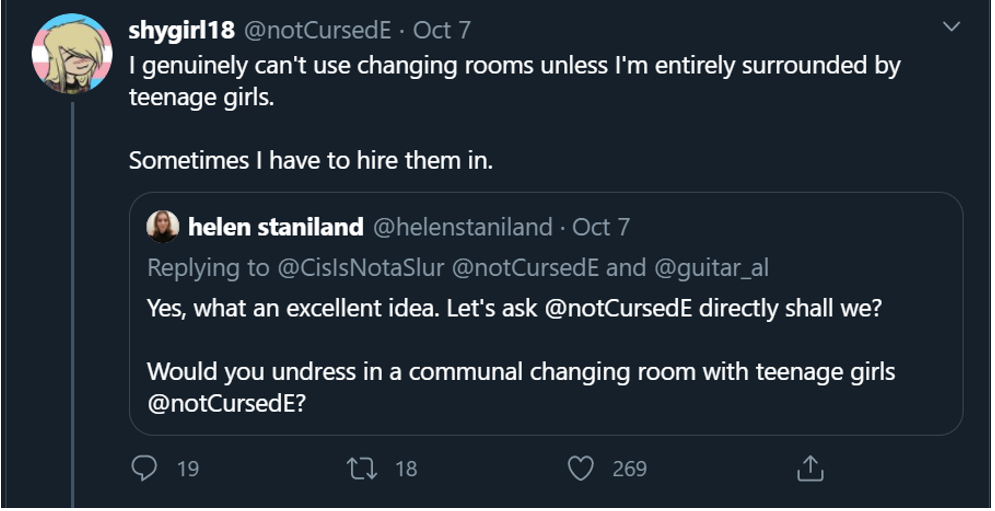Open the @guitar_al mention
This screenshot has width=995, height=511.
click(x=711, y=269)
